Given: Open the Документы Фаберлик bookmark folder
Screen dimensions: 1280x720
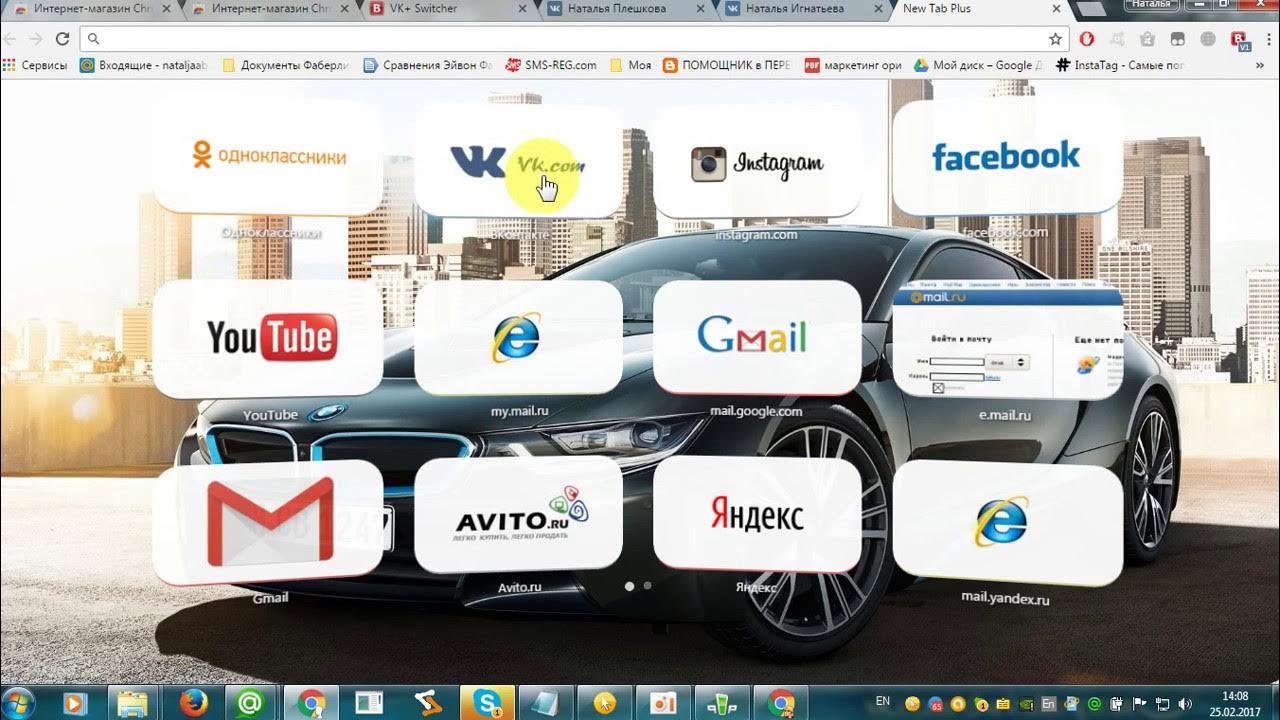Looking at the screenshot, I should [x=286, y=65].
